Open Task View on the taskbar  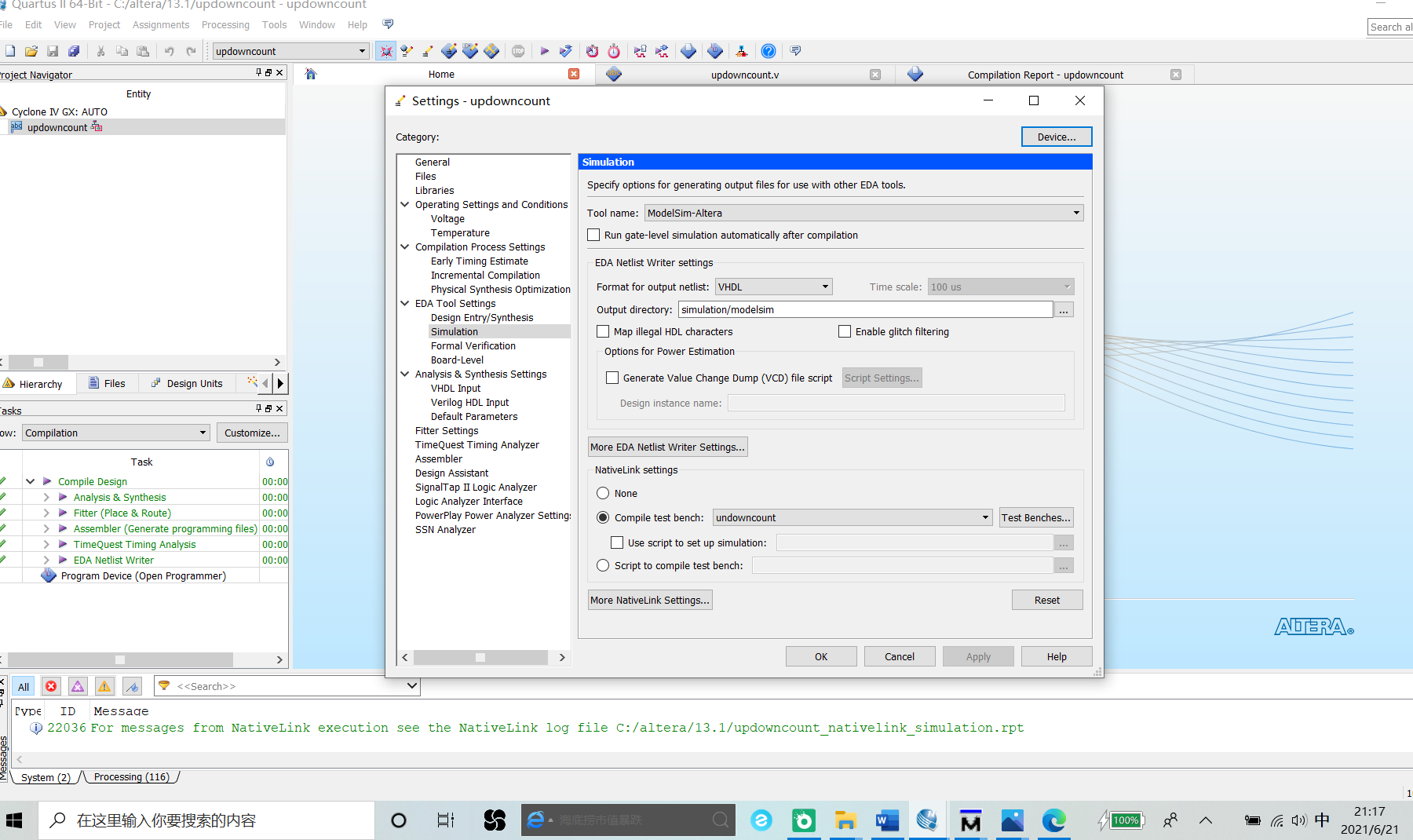click(x=445, y=820)
